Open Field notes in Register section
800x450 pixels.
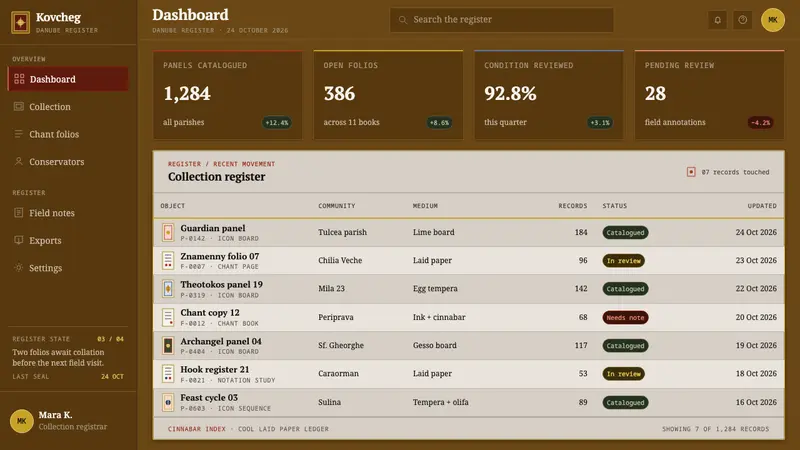[68, 213]
